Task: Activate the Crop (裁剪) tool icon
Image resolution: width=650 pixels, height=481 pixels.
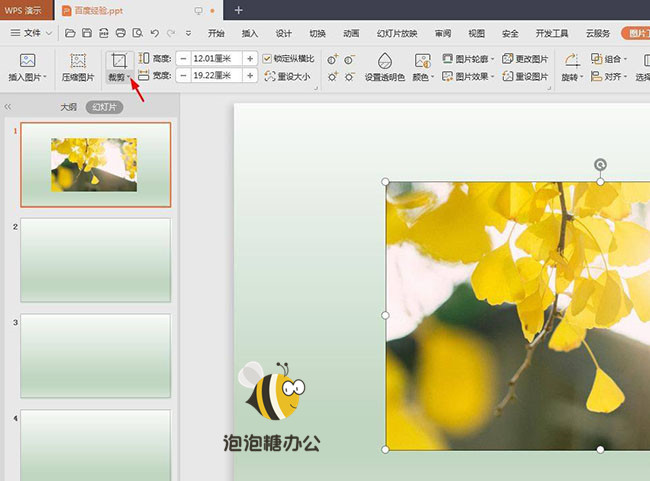Action: coord(119,61)
